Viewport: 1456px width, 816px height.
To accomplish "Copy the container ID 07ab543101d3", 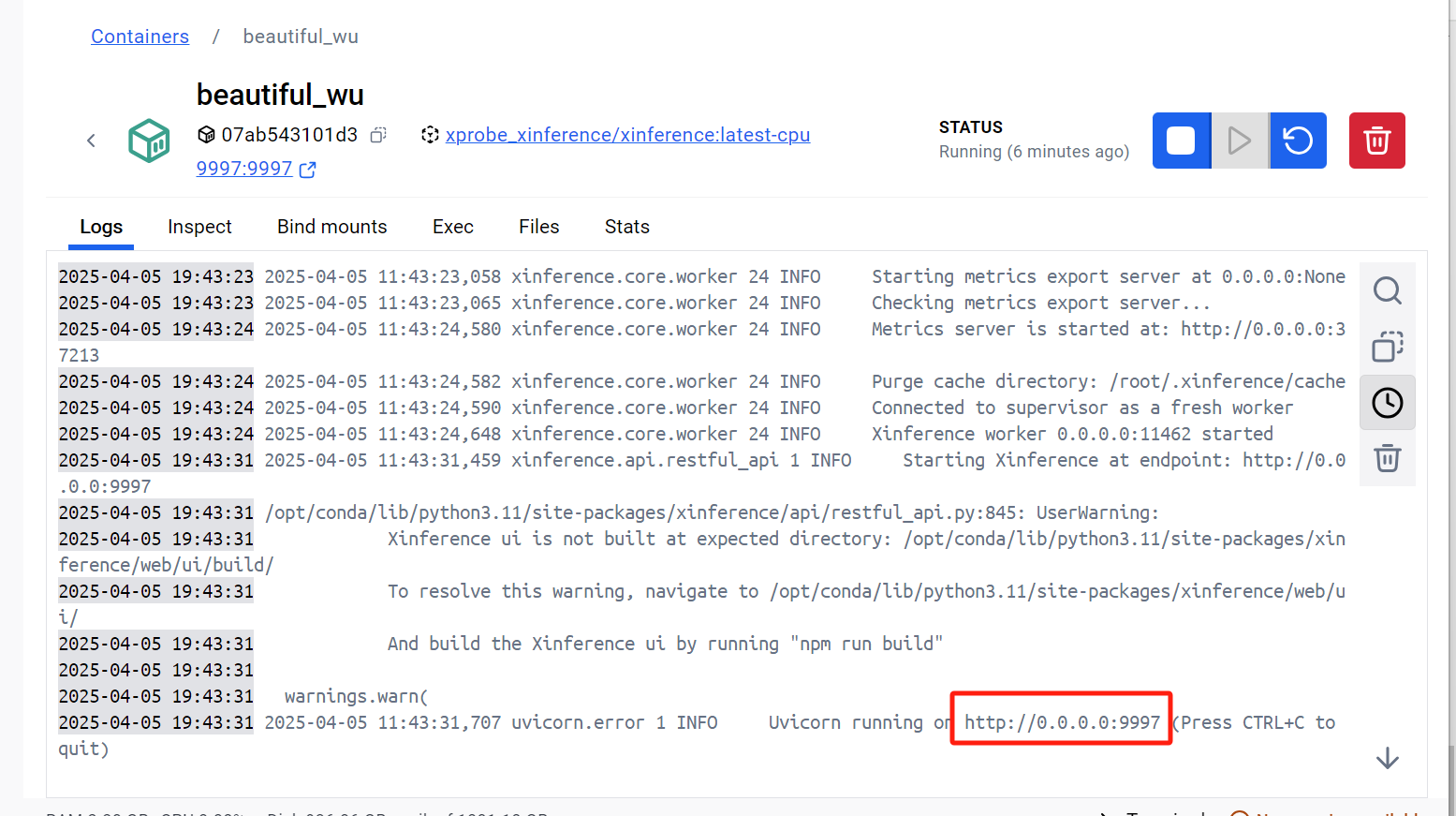I will click(x=378, y=135).
